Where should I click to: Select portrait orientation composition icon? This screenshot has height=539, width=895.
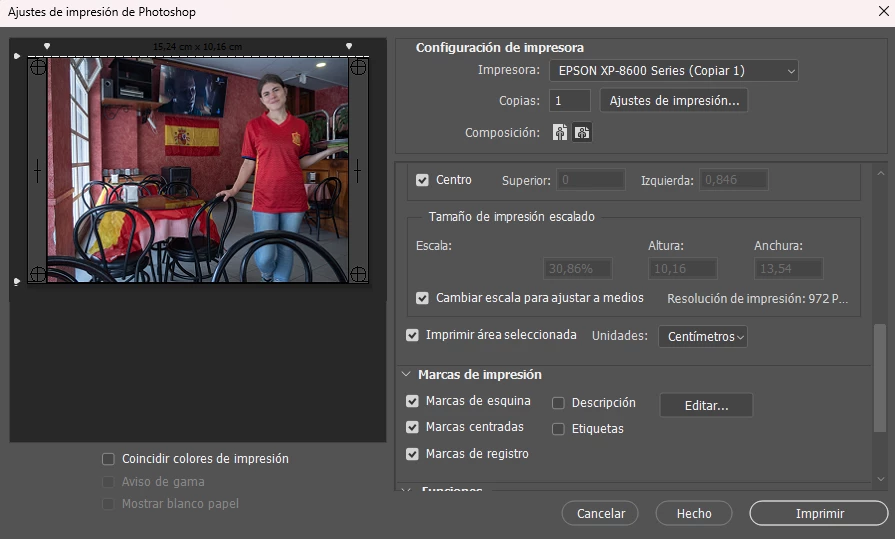click(560, 132)
